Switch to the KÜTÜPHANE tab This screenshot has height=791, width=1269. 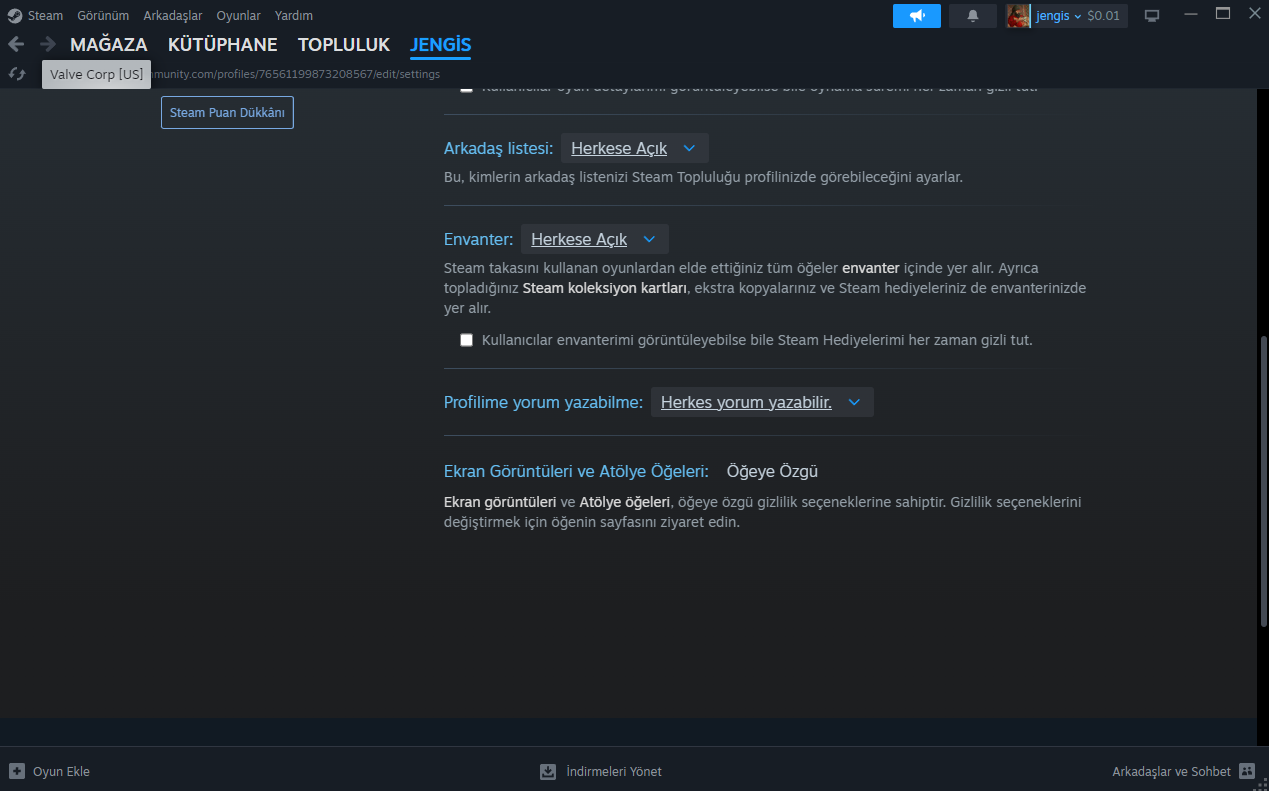[223, 45]
